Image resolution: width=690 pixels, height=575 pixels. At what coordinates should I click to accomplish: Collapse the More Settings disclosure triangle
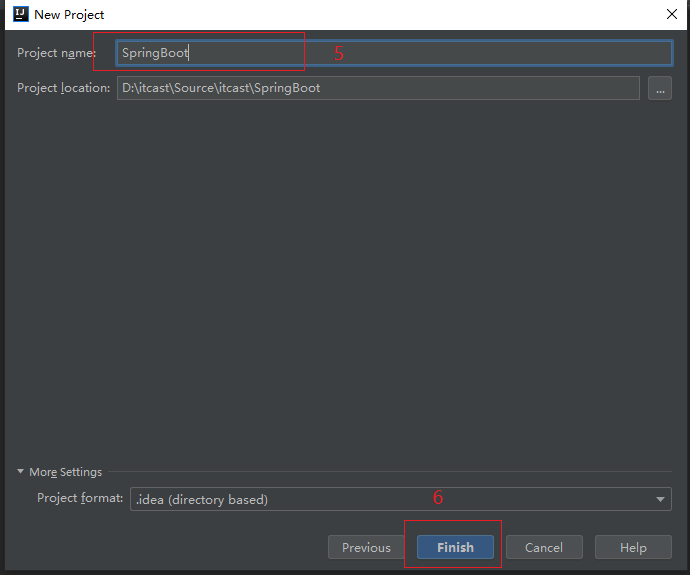pos(21,472)
